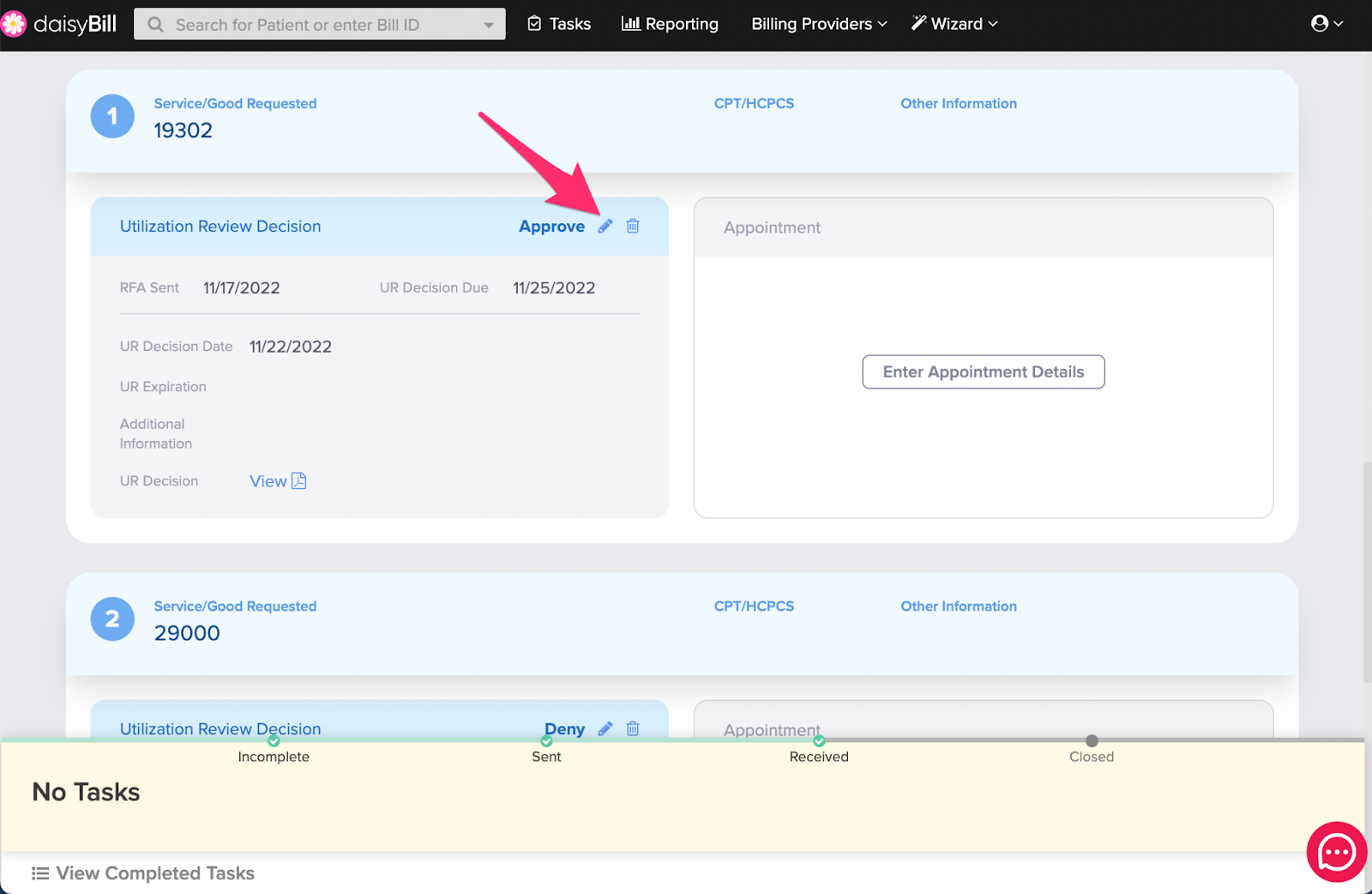Edit the Deny utilization review decision
Viewport: 1372px width, 894px height.
coord(605,728)
